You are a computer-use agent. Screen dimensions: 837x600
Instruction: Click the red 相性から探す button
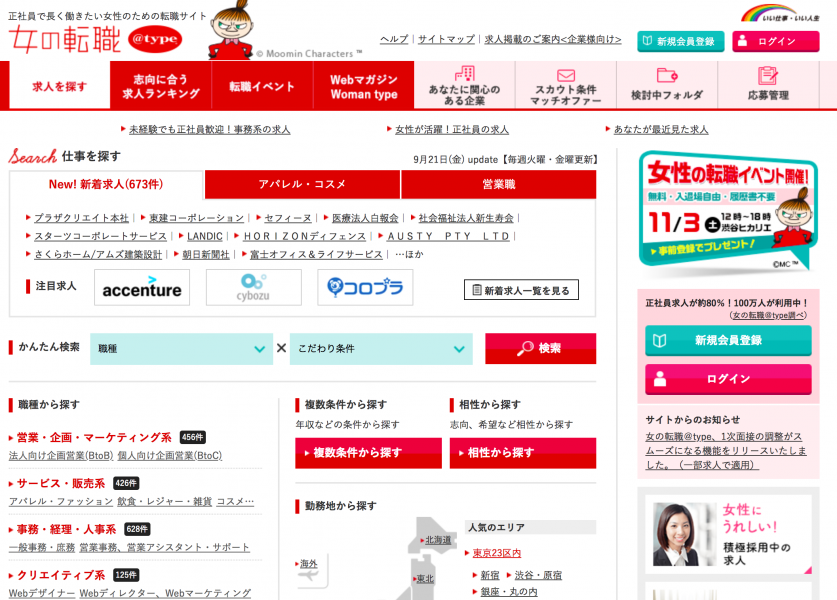(x=523, y=453)
